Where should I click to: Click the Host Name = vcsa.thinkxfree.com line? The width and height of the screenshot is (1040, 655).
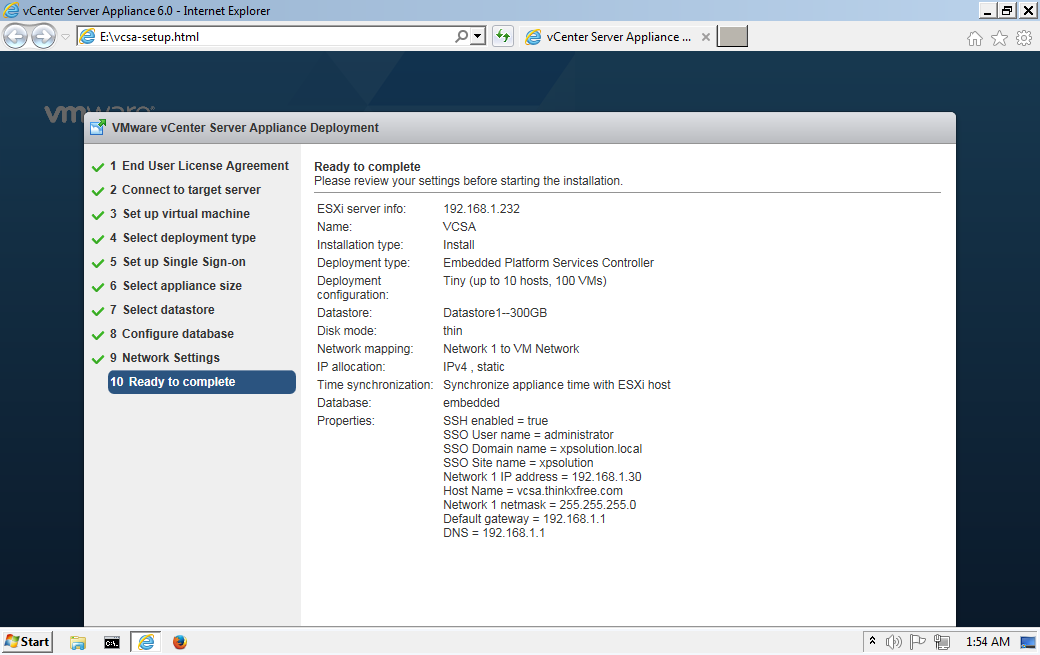533,491
